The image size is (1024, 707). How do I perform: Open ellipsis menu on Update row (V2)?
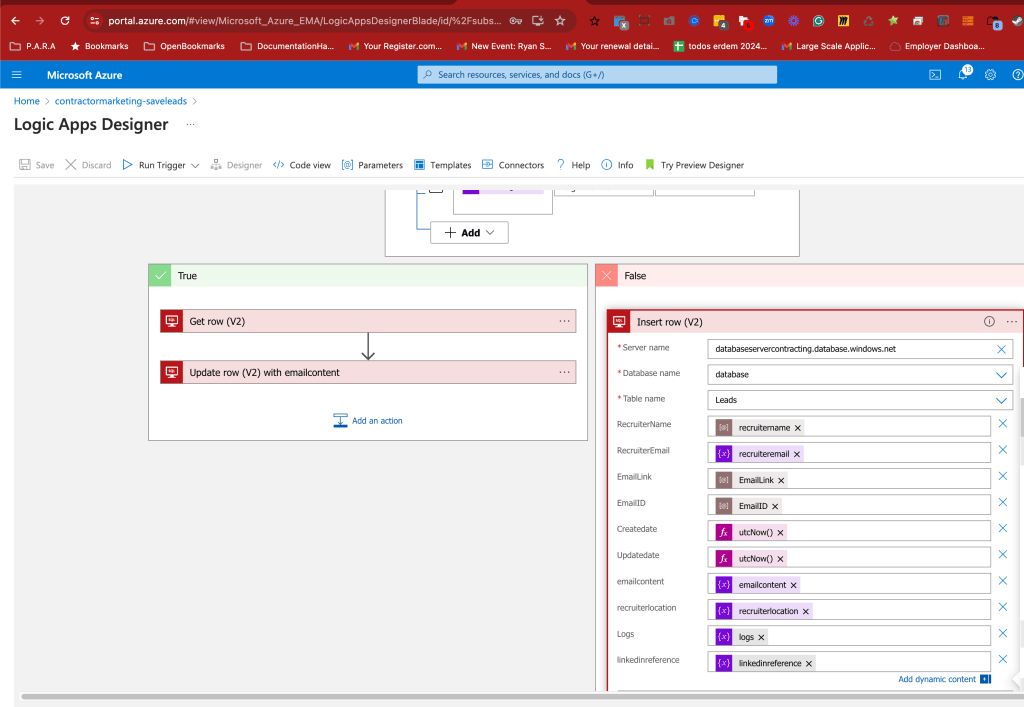pyautogui.click(x=564, y=372)
